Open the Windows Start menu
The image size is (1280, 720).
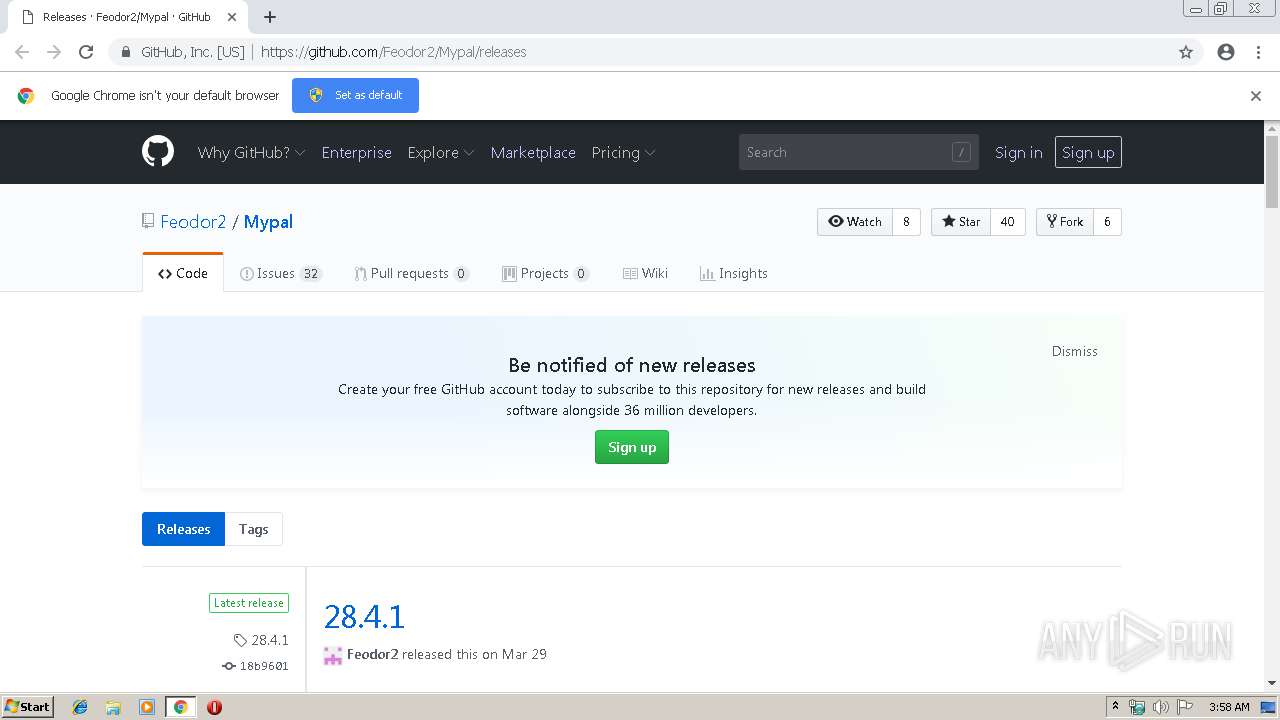[x=27, y=706]
